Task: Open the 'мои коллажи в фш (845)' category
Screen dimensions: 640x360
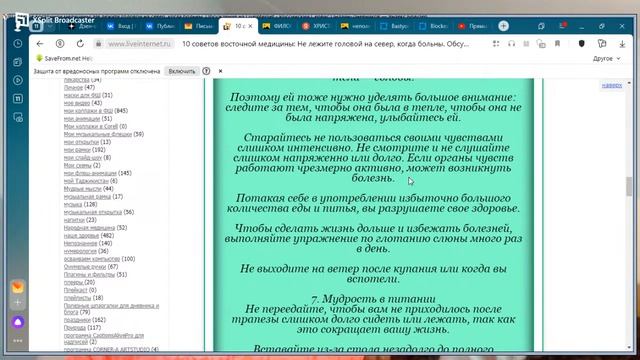Action: [x=96, y=111]
